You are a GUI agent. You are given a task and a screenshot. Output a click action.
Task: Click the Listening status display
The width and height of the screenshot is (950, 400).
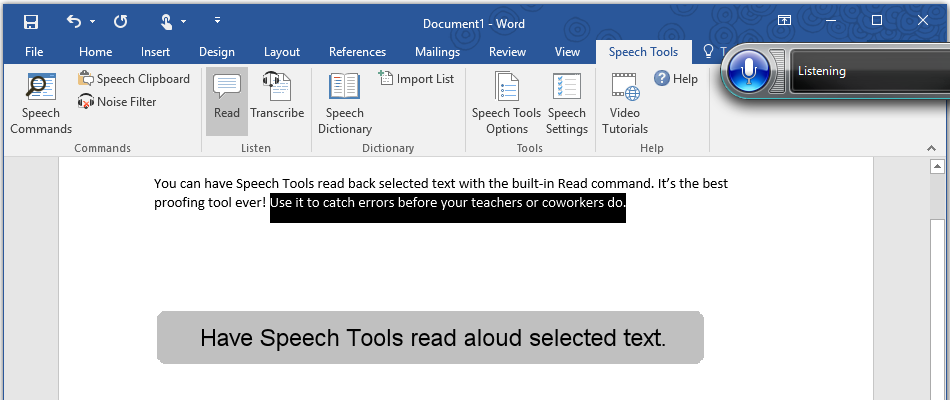(x=870, y=72)
